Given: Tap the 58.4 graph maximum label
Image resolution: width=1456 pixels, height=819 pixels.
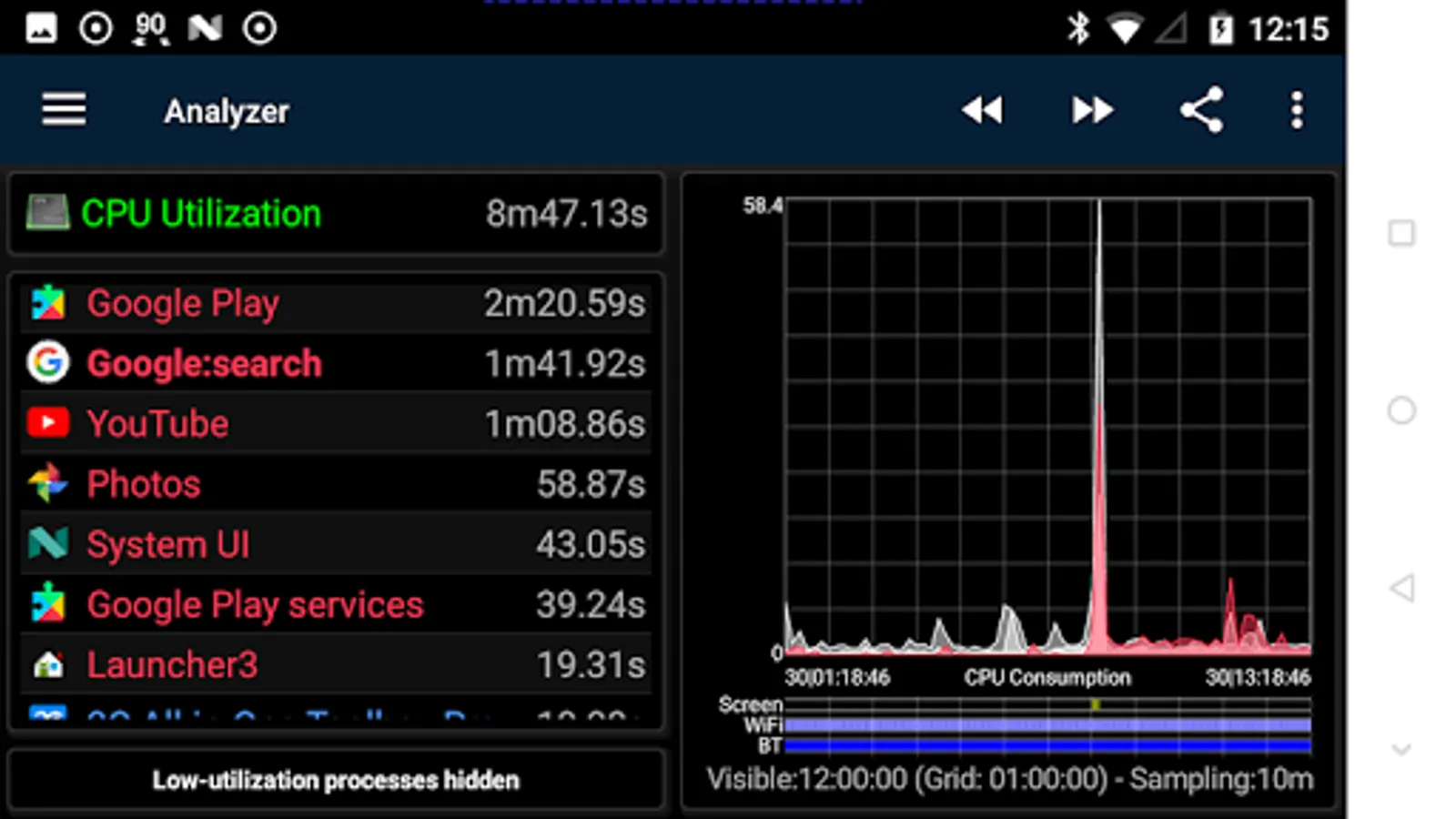Looking at the screenshot, I should click(763, 206).
